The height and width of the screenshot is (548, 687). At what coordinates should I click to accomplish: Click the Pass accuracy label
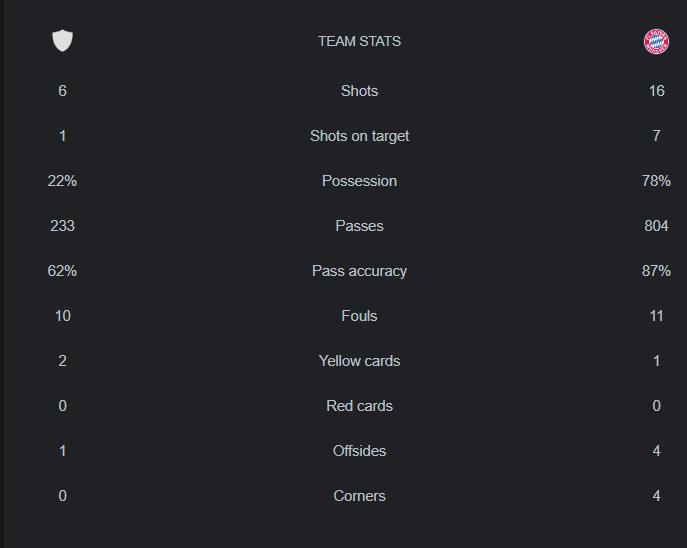point(359,271)
